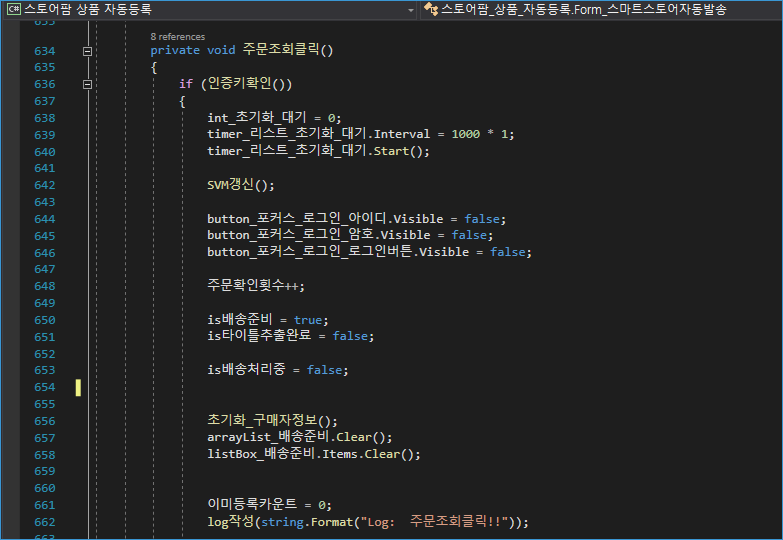
Task: Click arrayList_배송준비 on line 657
Action: coord(268,437)
